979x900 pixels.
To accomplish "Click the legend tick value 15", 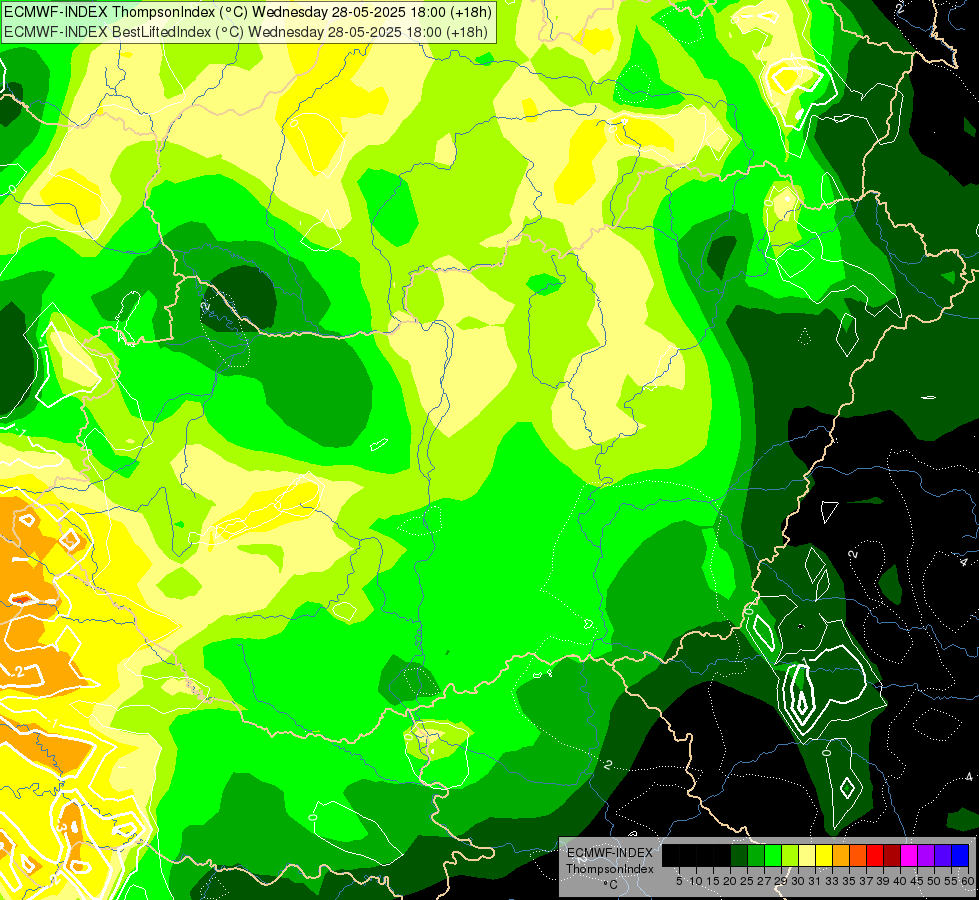I will pos(713,881).
